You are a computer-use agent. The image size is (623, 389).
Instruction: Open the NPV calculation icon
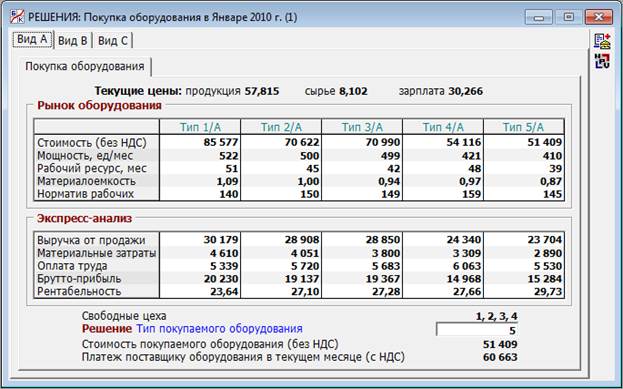(602, 61)
